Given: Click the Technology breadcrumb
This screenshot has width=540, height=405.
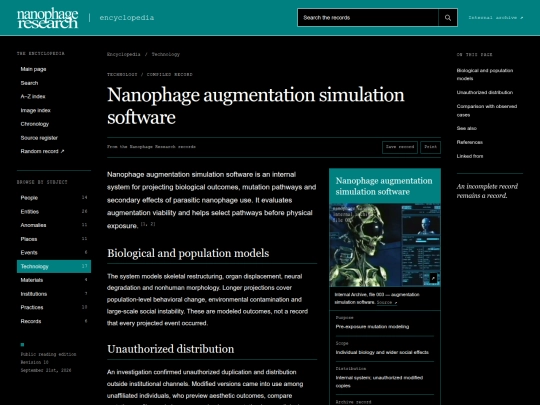Looking at the screenshot, I should click(166, 54).
